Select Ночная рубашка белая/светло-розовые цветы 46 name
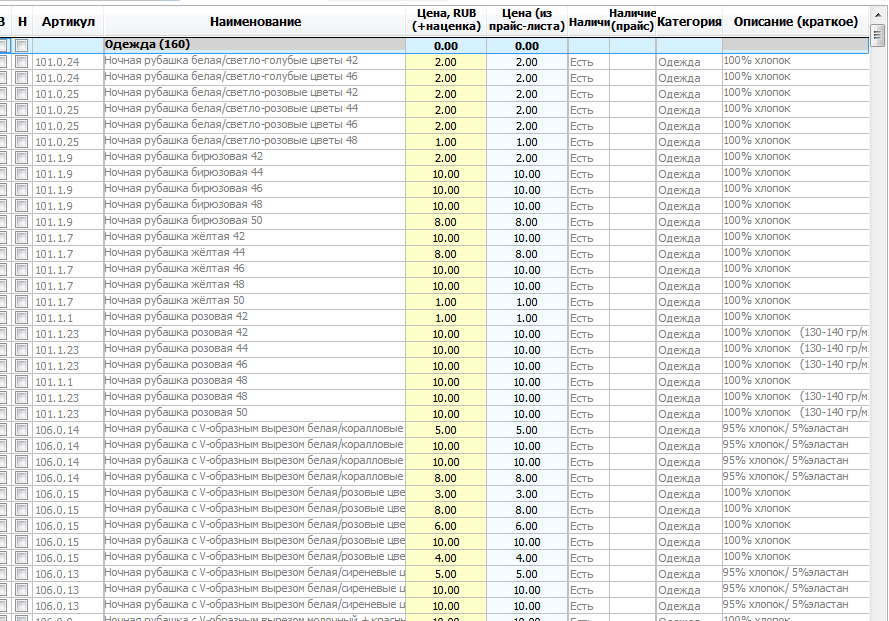The image size is (889, 621). [x=231, y=124]
